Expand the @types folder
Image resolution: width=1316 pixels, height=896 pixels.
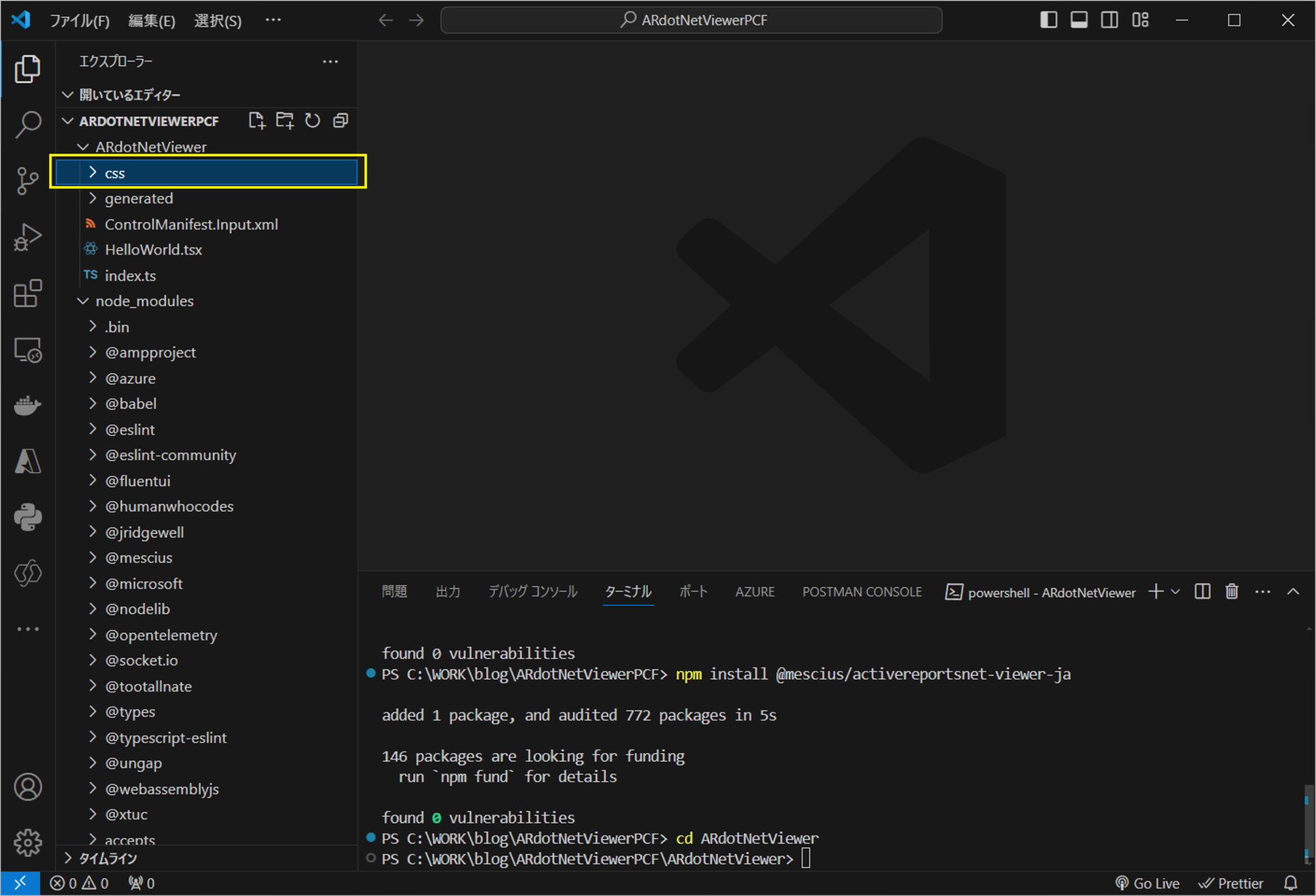coord(206,712)
